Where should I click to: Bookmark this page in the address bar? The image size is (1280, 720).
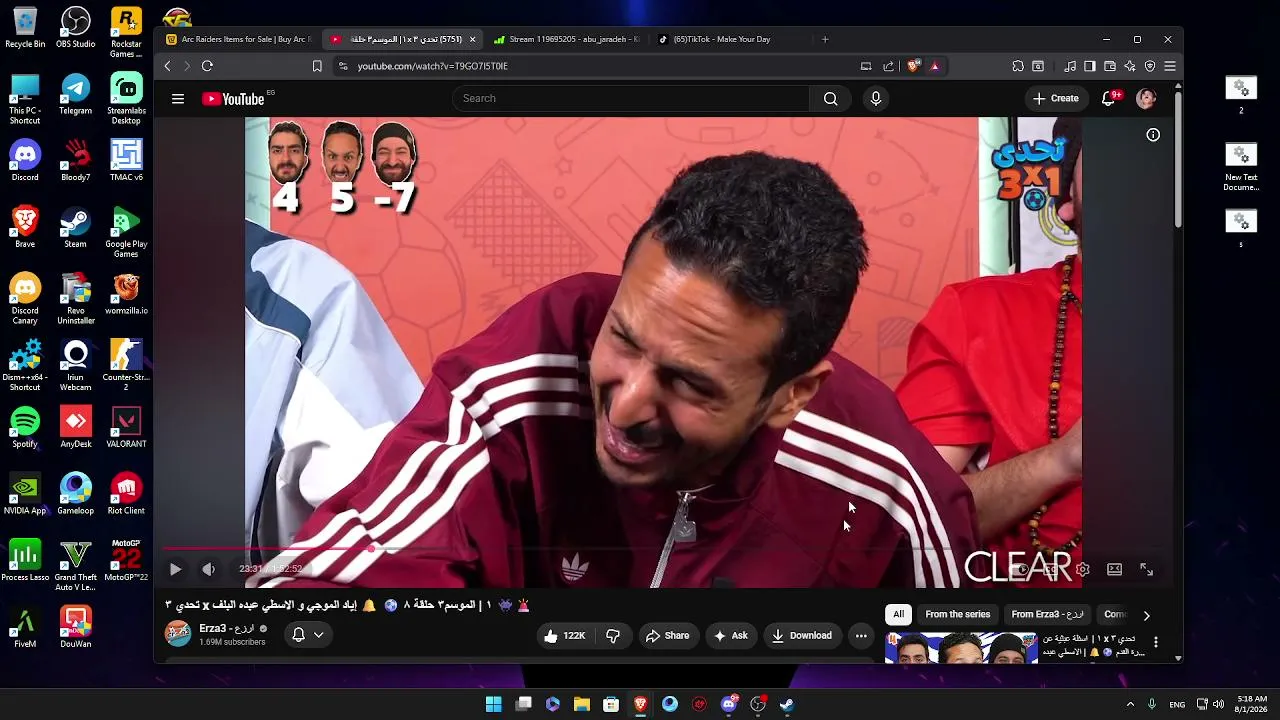pos(317,66)
